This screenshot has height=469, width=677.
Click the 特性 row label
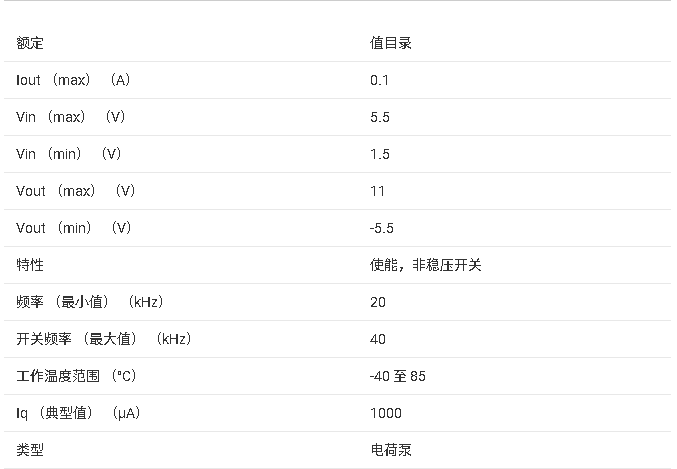coord(30,265)
